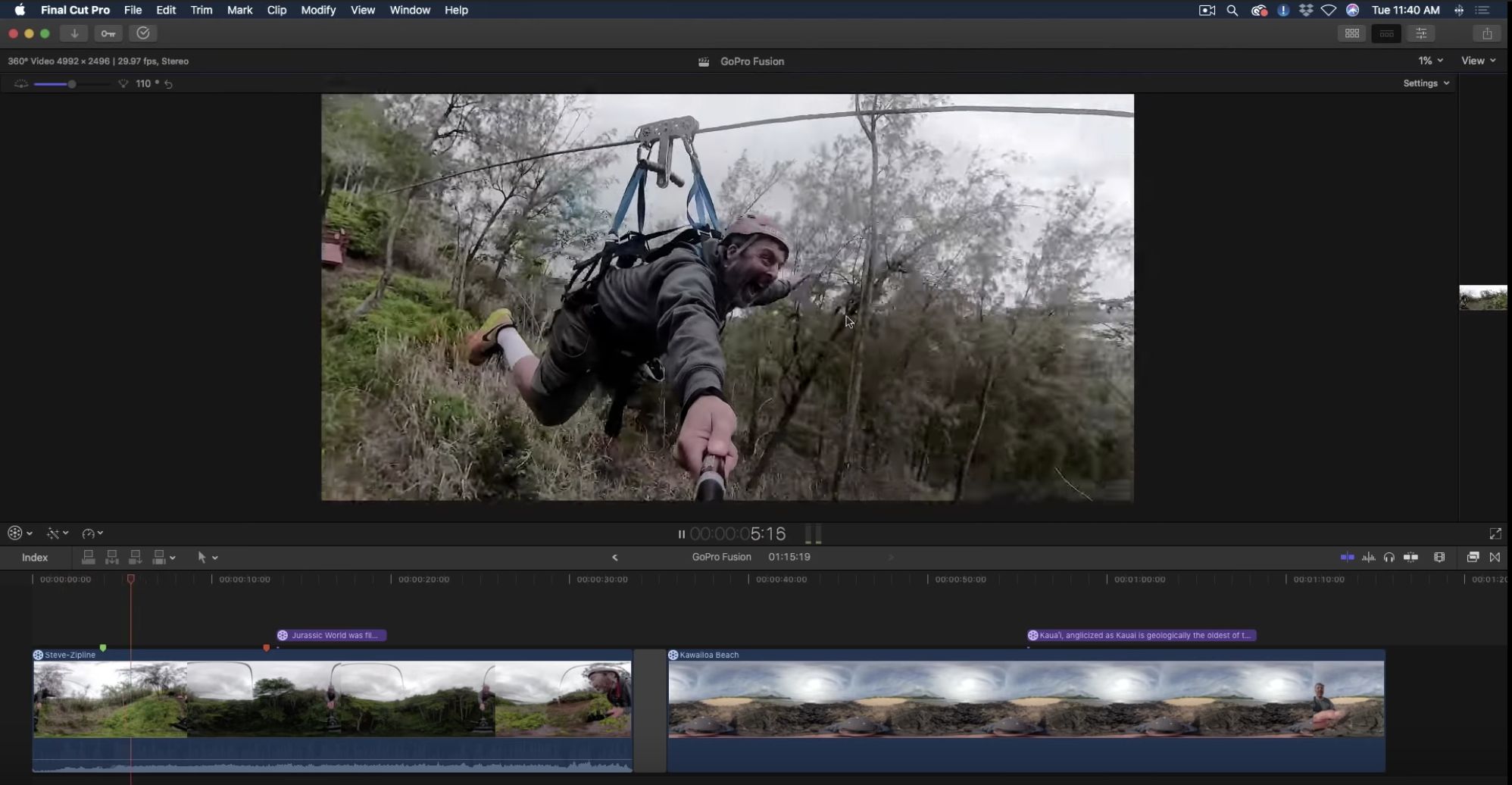Click the red marker on Steve-Zipline

tap(266, 648)
